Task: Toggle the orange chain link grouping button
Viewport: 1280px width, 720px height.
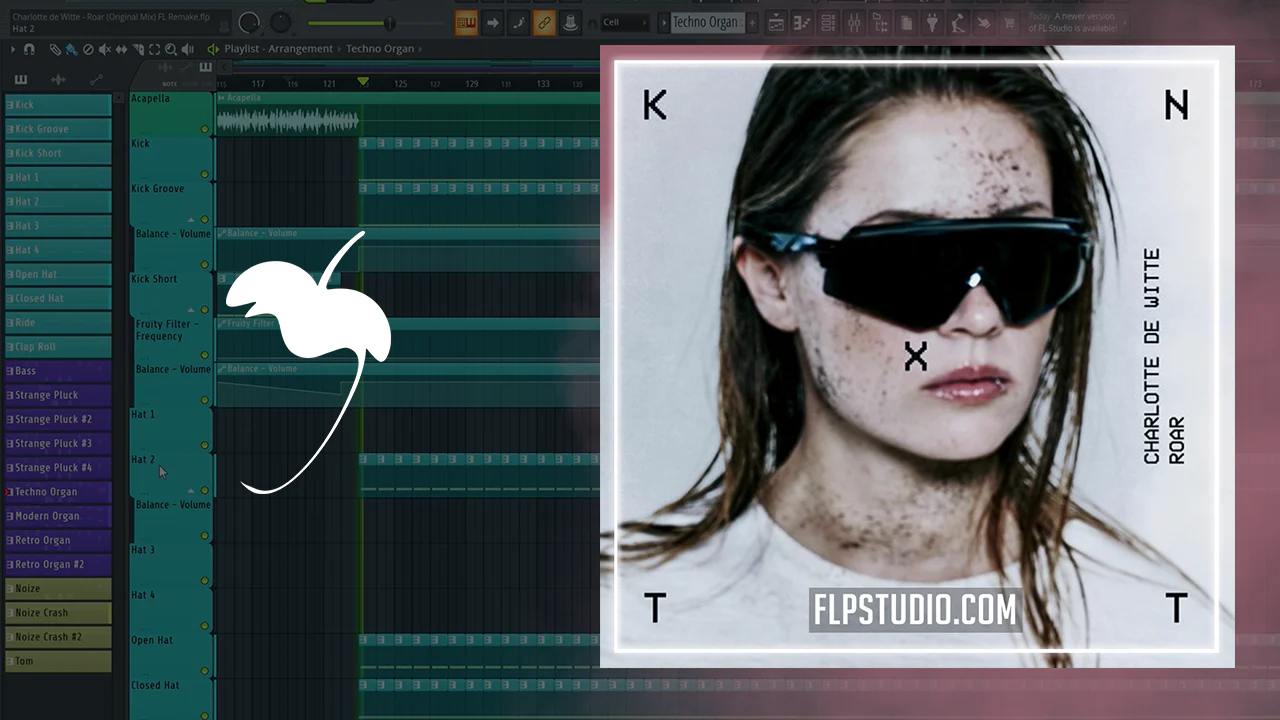Action: (x=544, y=22)
